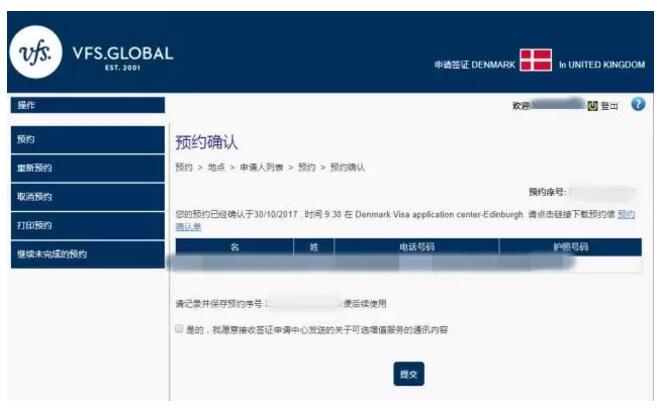
Task: Click the VFS.GLOBAL wordmark text
Action: pyautogui.click(x=122, y=53)
